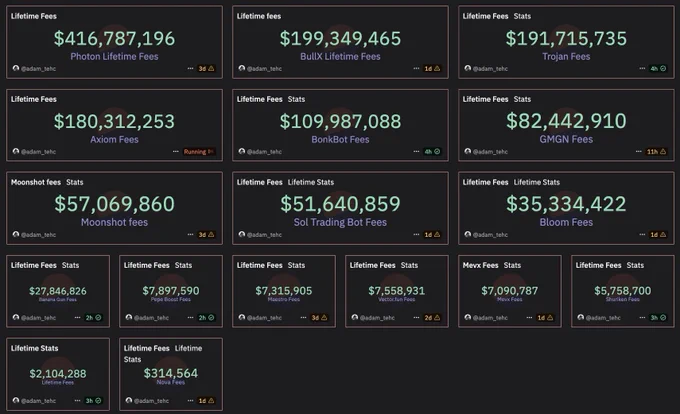Image resolution: width=680 pixels, height=414 pixels.
Task: Open @adam_tehc profile link on GMGN card
Action: pyautogui.click(x=490, y=152)
